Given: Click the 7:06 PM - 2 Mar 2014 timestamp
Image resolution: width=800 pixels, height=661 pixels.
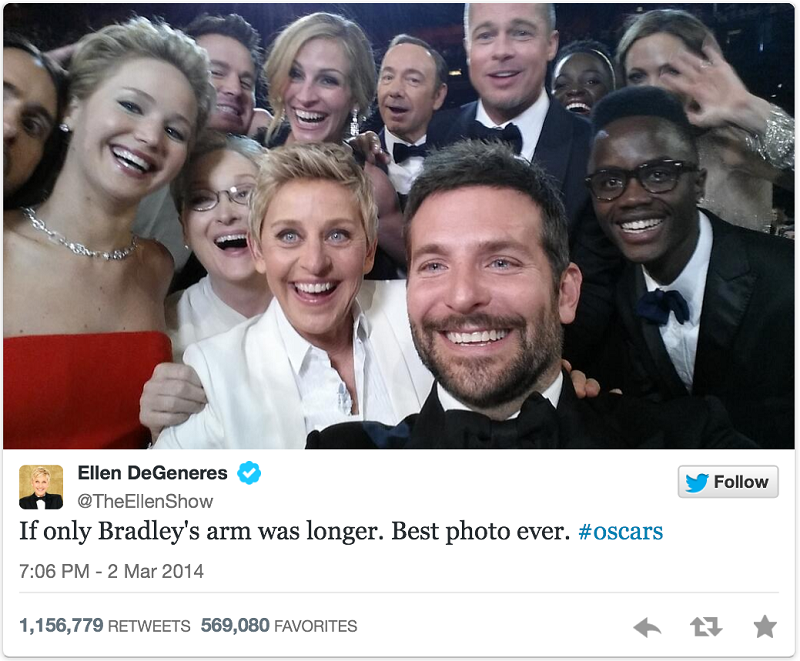Looking at the screenshot, I should [x=111, y=571].
